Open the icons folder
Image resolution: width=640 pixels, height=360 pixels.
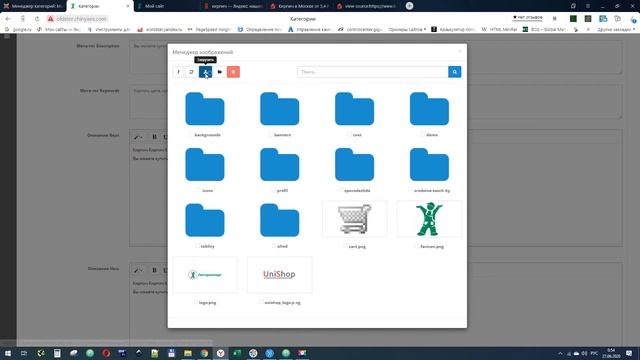point(205,165)
